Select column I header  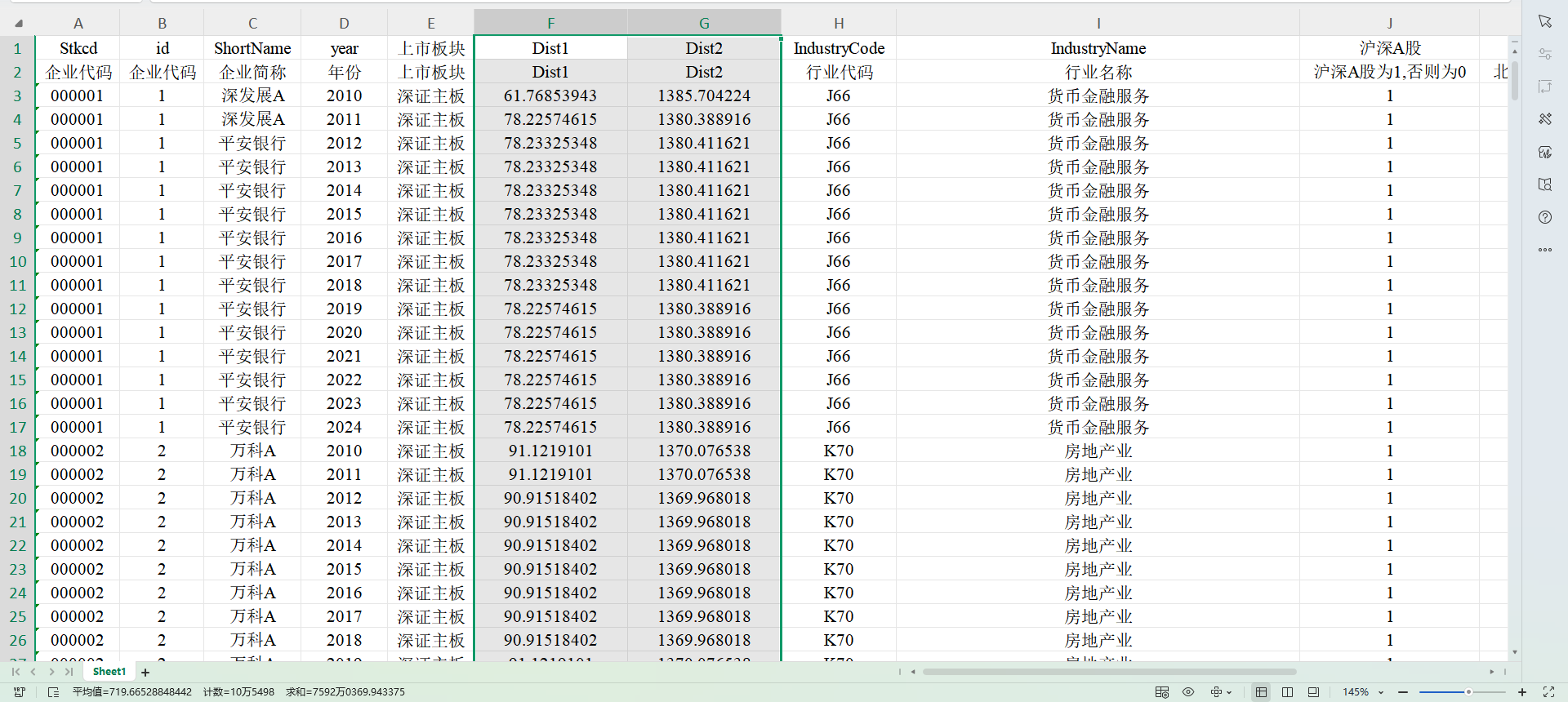click(1098, 24)
